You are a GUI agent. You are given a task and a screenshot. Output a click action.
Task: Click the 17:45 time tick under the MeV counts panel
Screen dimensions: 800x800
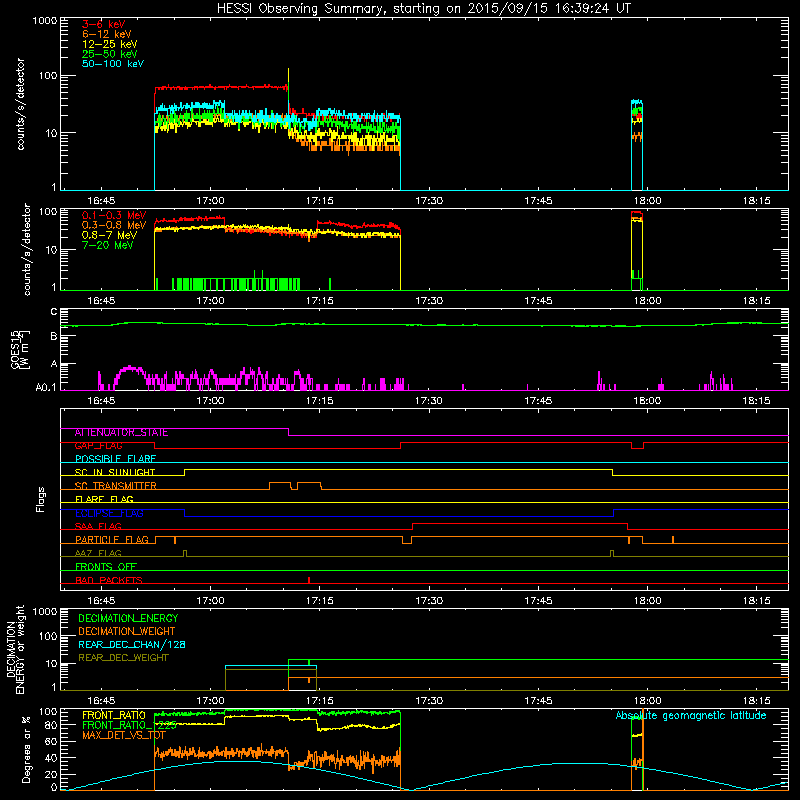(x=538, y=301)
